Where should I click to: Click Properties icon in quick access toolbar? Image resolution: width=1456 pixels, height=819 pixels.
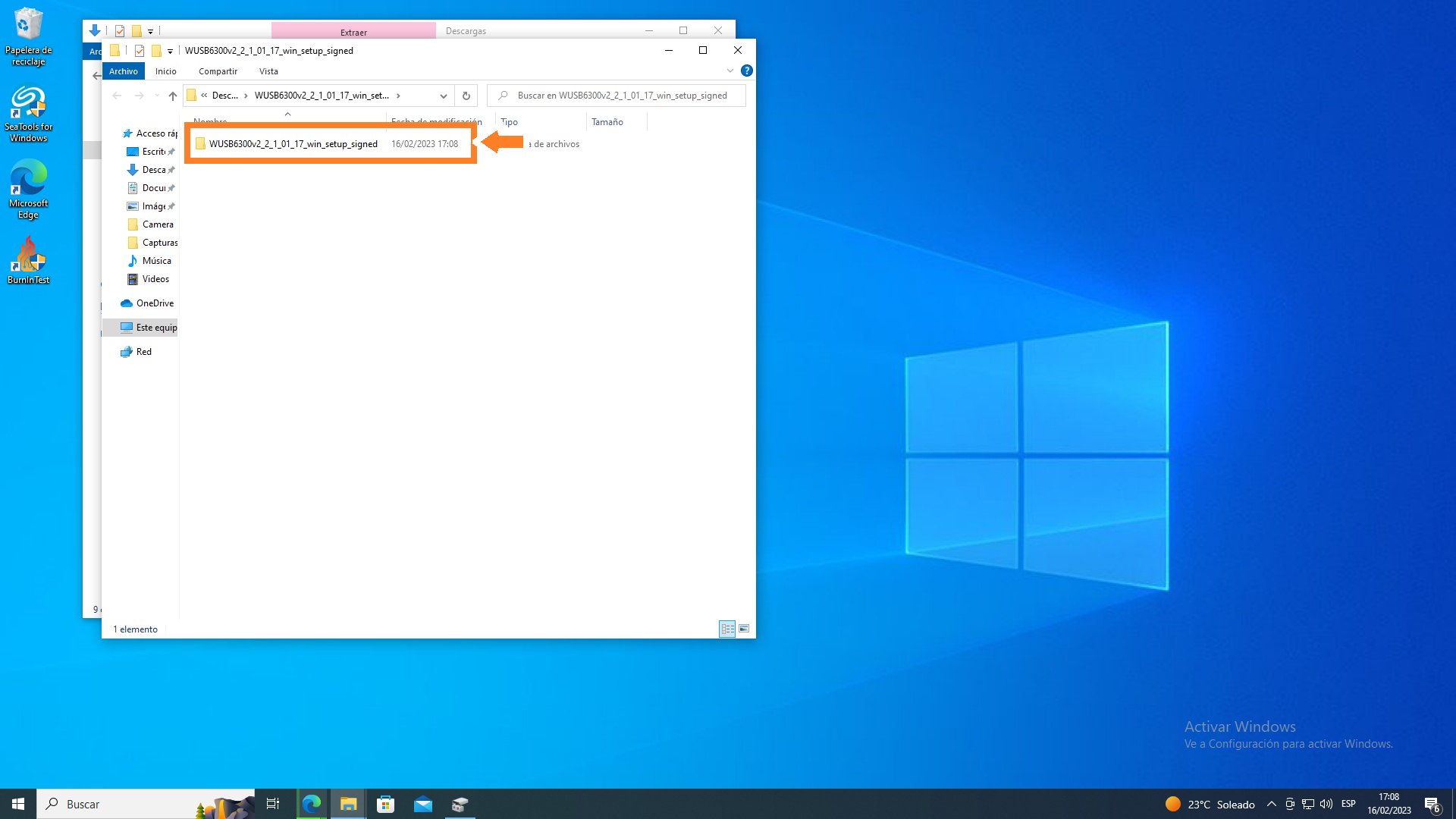[140, 51]
